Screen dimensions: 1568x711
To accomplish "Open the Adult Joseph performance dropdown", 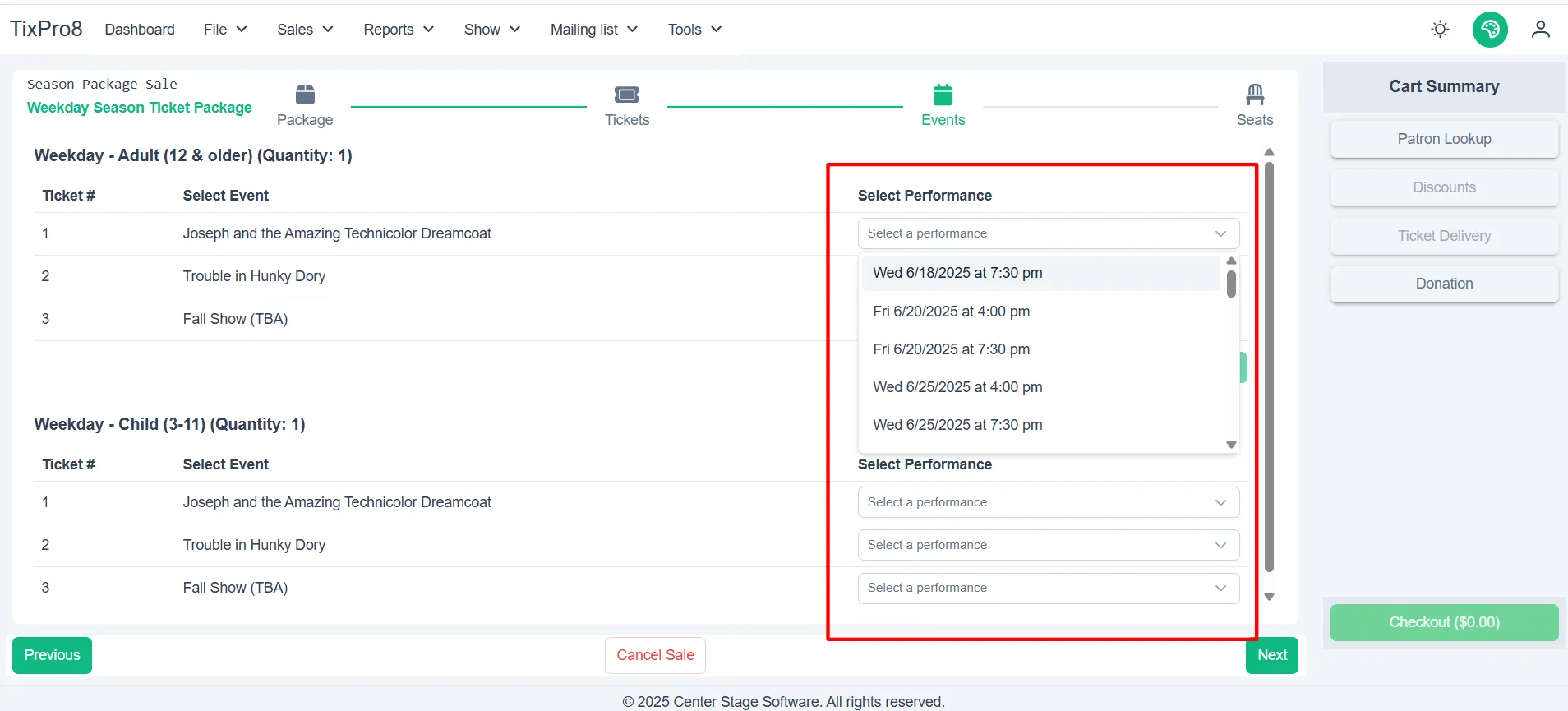I will pyautogui.click(x=1049, y=233).
